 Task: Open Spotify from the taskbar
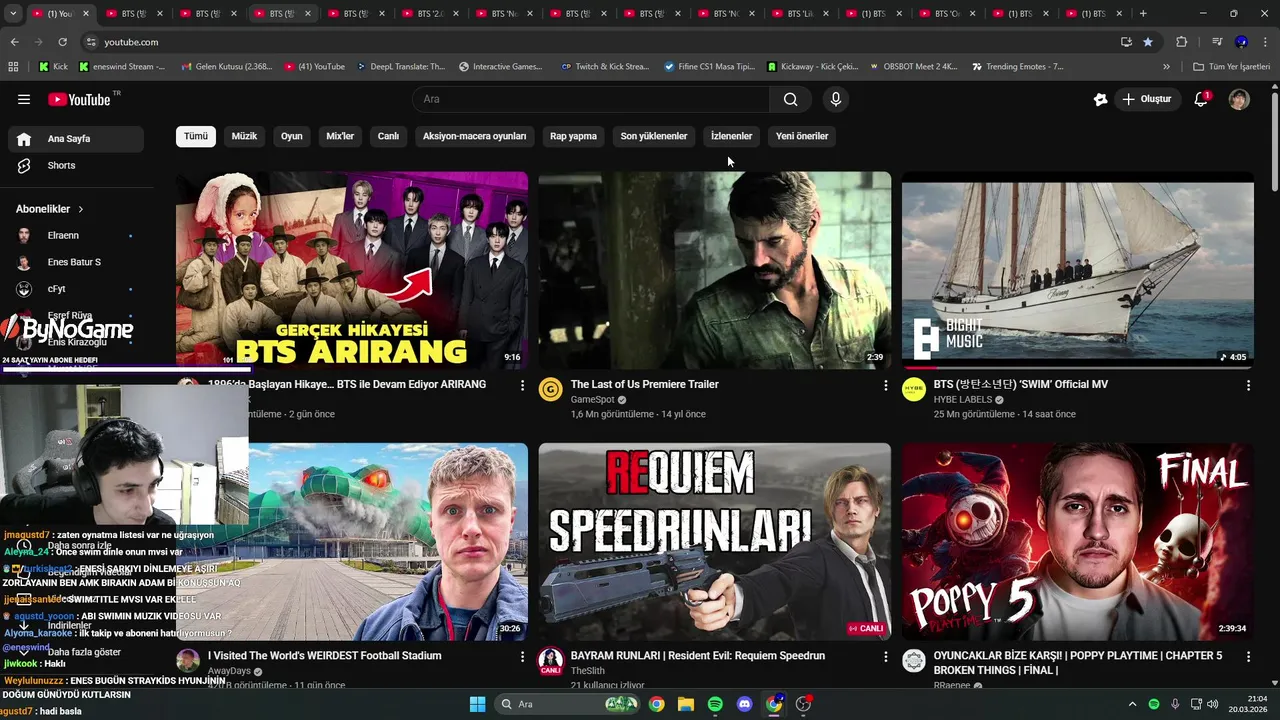pos(715,704)
